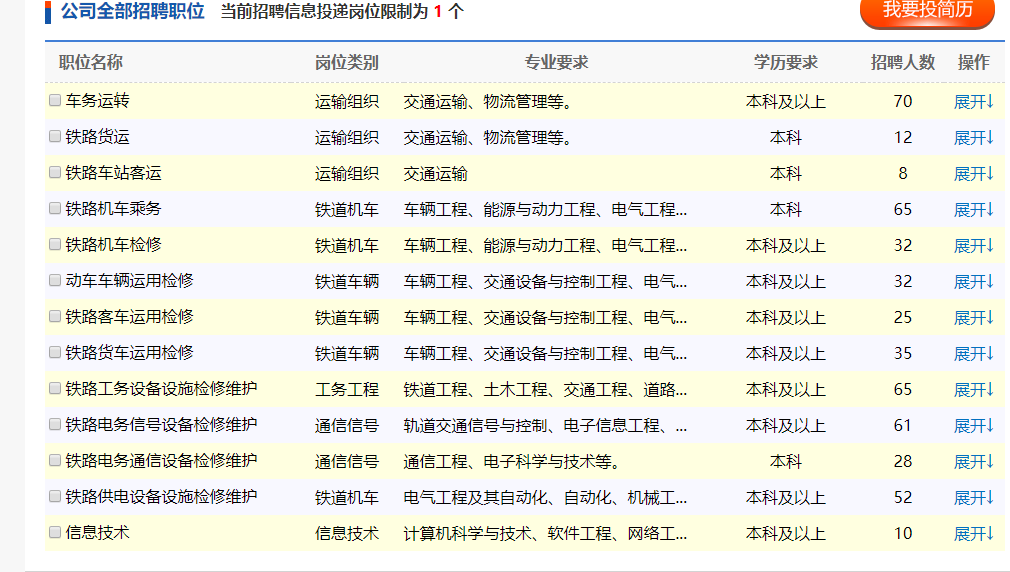
Task: Click the 职位名称 column header
Action: click(x=91, y=62)
